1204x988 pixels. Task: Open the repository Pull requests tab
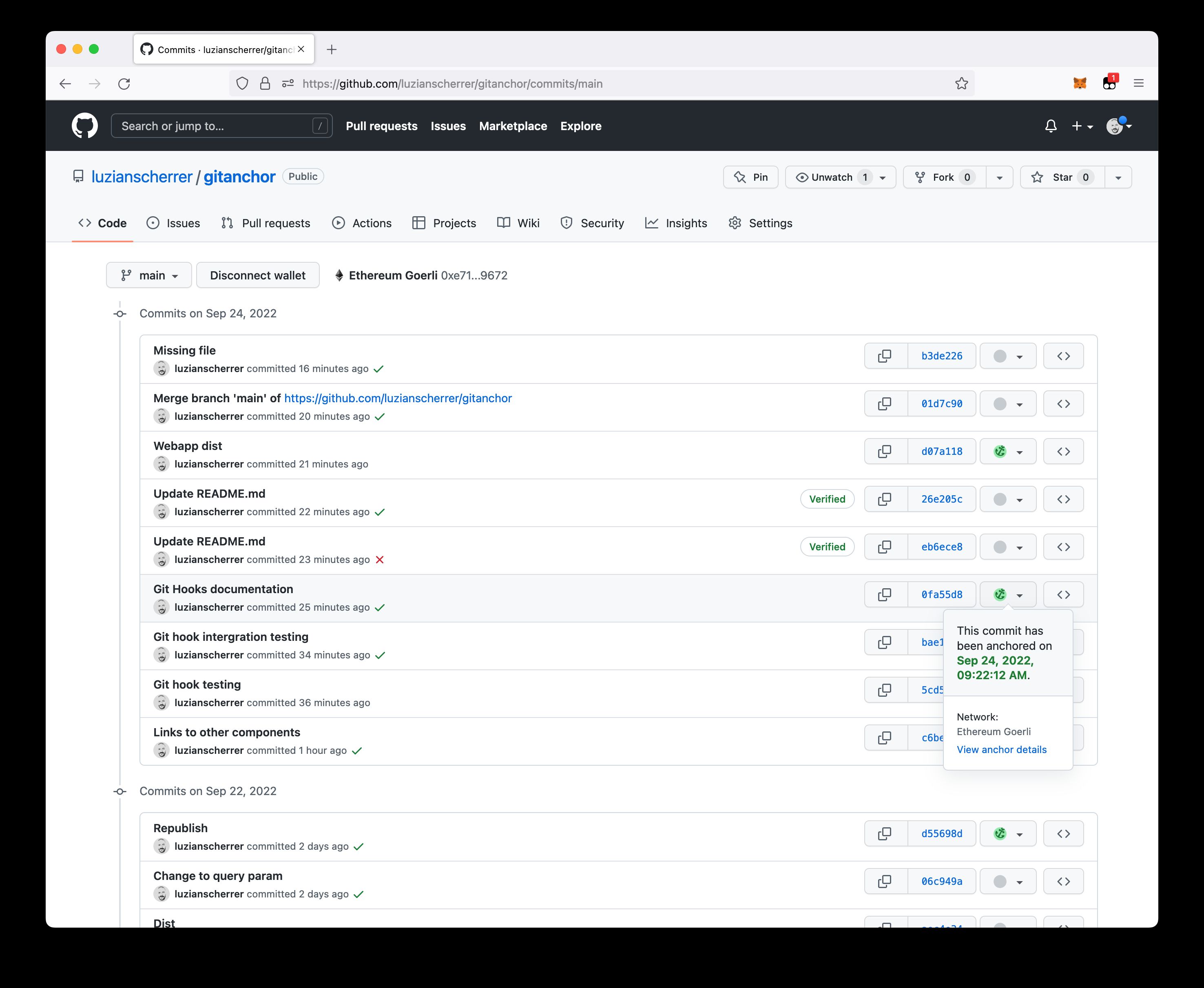pyautogui.click(x=266, y=223)
